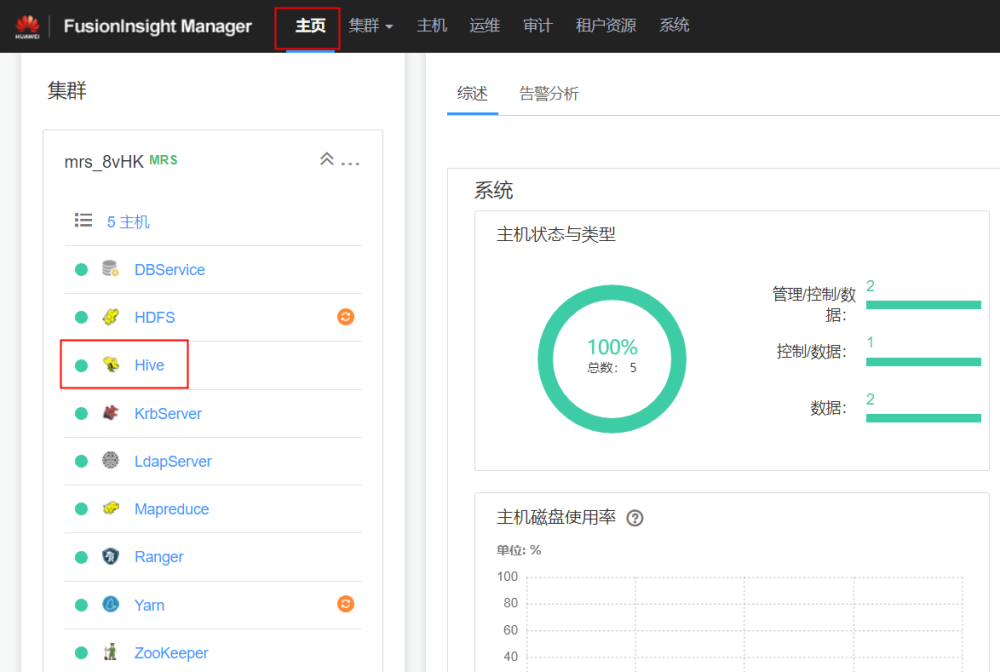Open the LdapServer service link
This screenshot has width=1000, height=672.
point(173,462)
